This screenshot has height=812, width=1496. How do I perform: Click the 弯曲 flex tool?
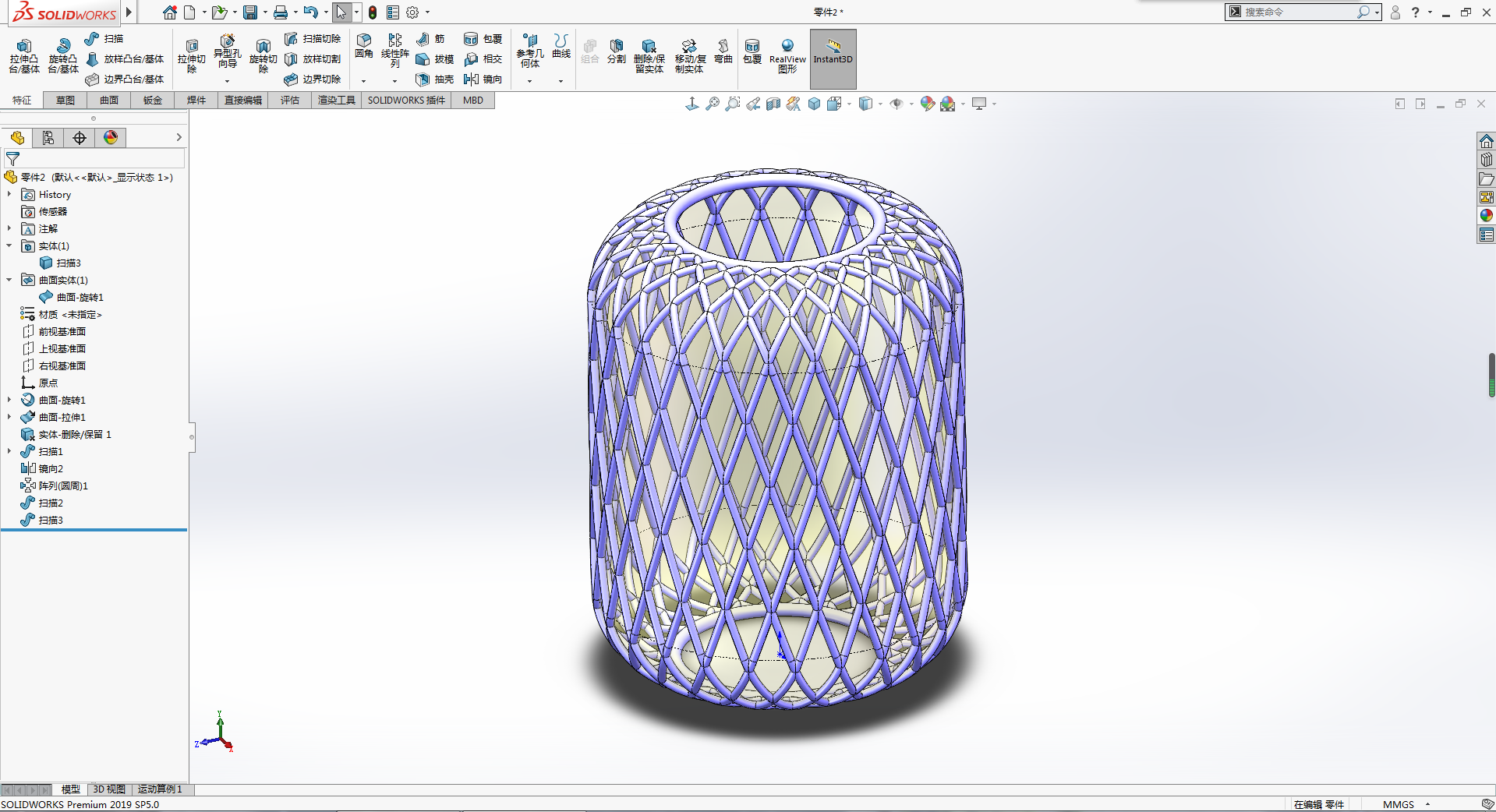(723, 51)
